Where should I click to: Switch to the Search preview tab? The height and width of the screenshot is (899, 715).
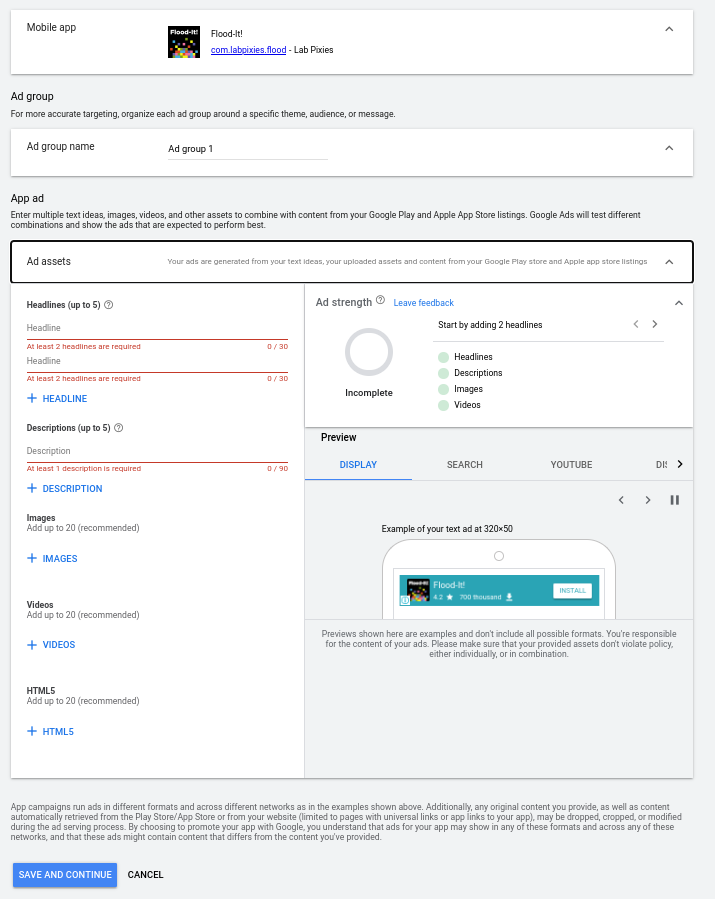click(x=465, y=465)
